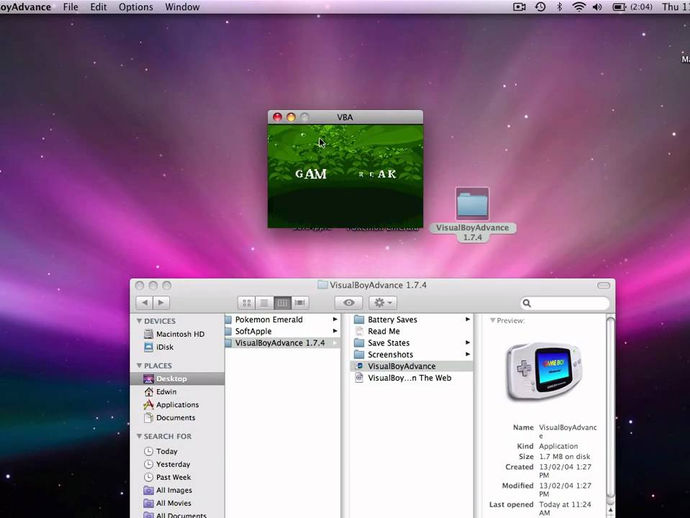
Task: Open the File menu
Action: click(x=70, y=7)
